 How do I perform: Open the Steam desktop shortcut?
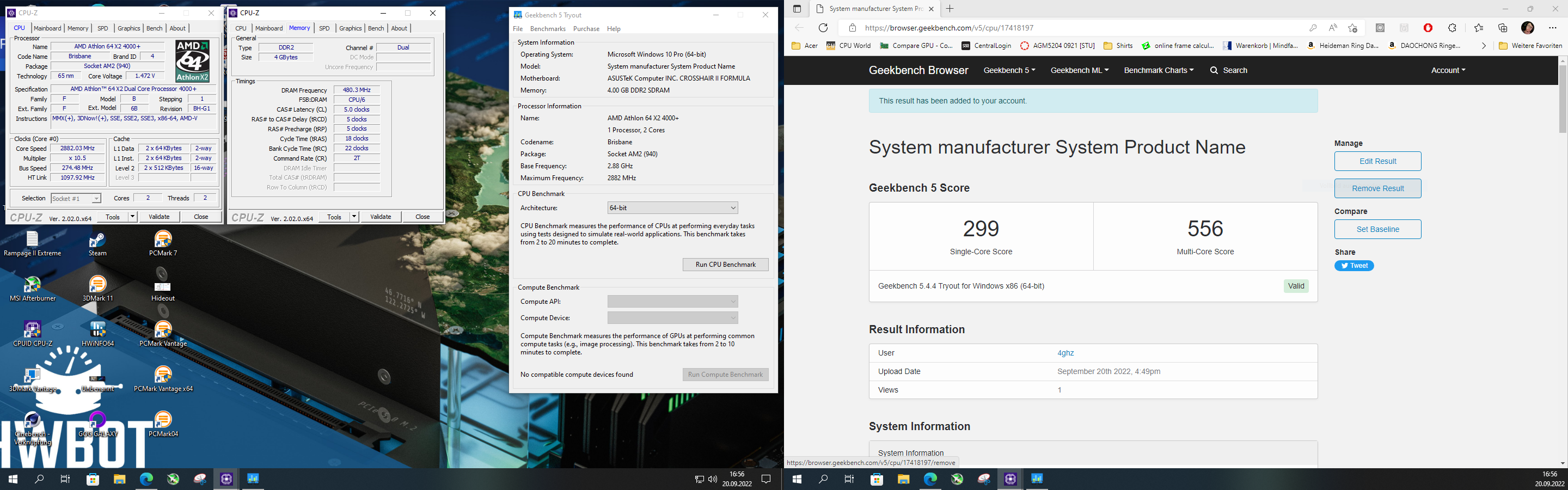click(x=97, y=243)
